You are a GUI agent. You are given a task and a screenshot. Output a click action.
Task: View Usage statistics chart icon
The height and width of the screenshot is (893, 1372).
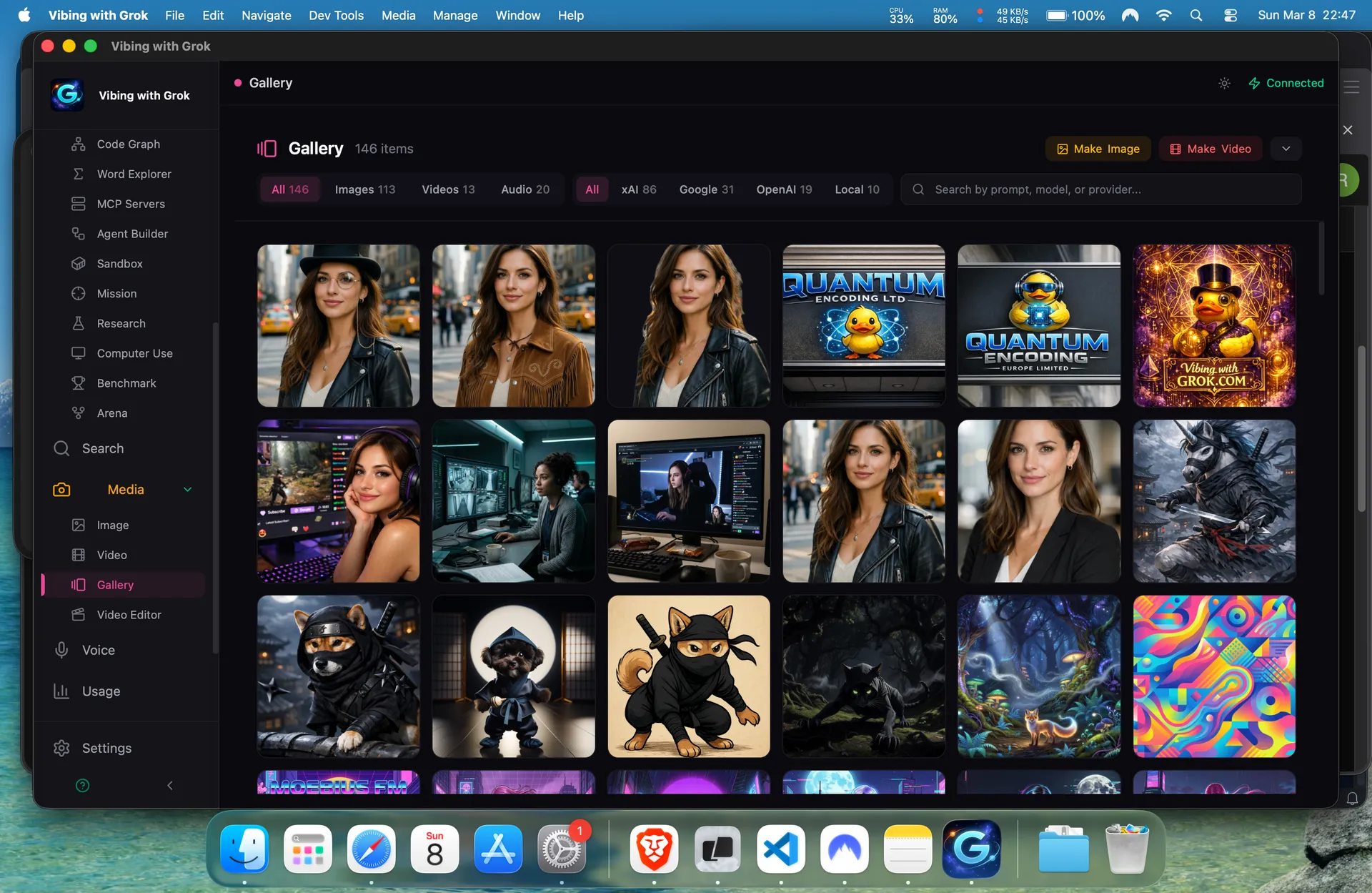click(x=63, y=691)
